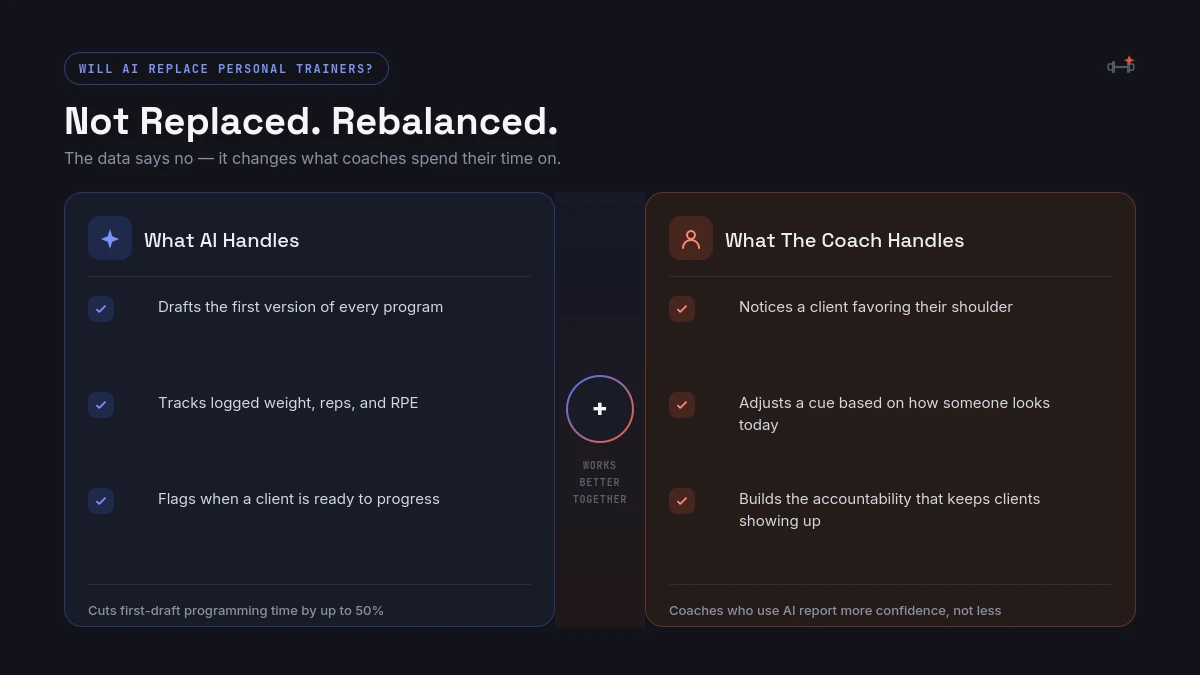Click the Cuts first-draft programming time footnote
Image resolution: width=1200 pixels, height=675 pixels.
236,610
